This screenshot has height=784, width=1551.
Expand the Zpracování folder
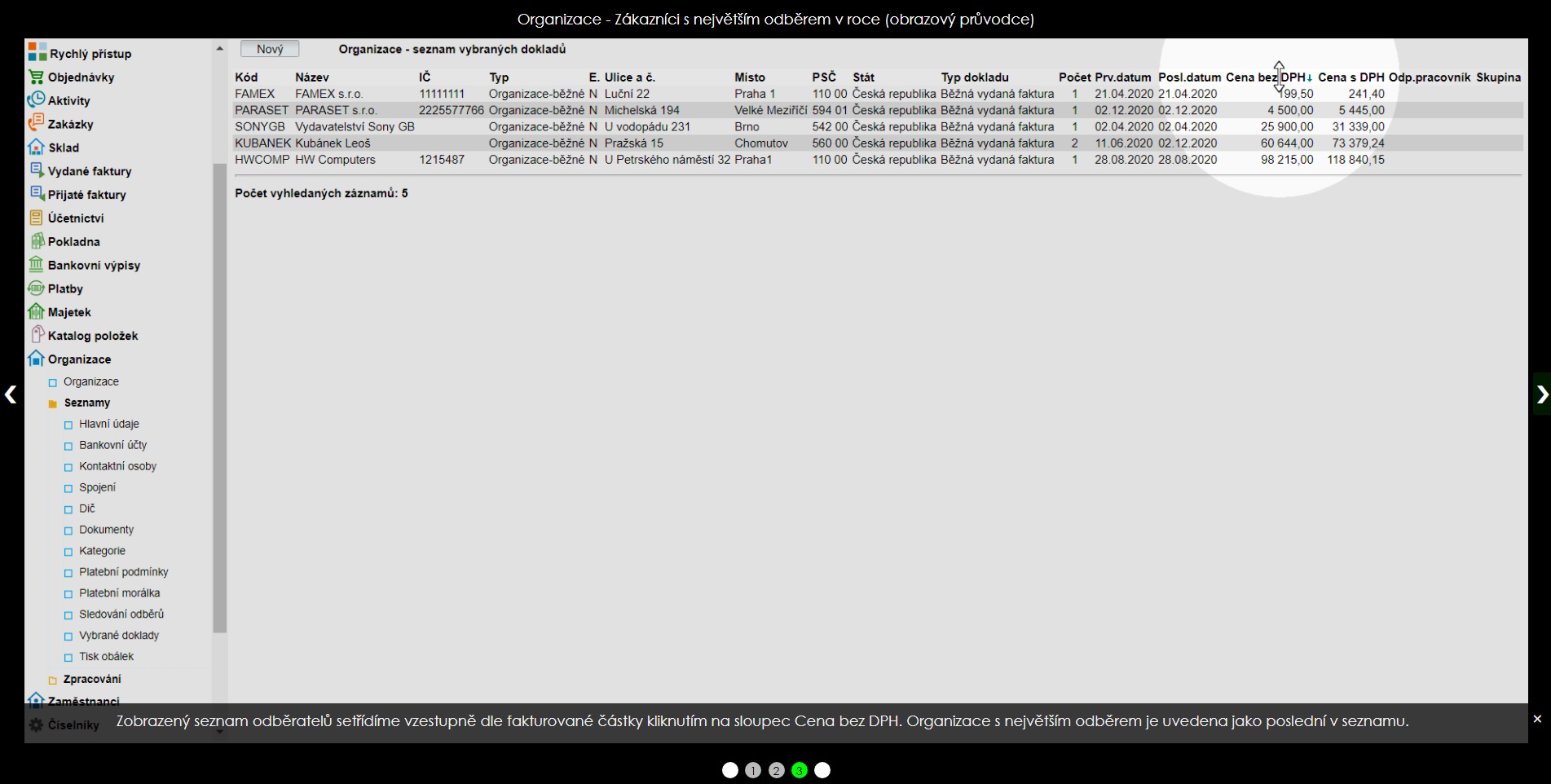[x=53, y=680]
